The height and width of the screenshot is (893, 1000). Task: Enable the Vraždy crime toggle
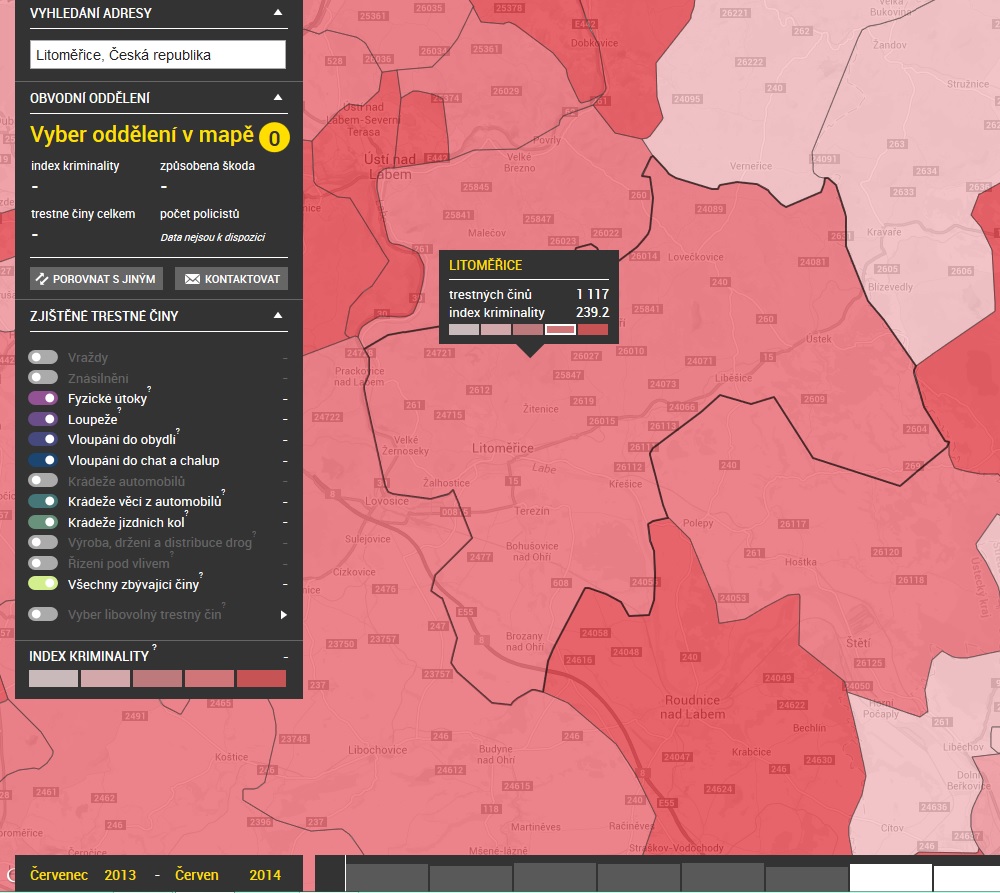pos(43,357)
